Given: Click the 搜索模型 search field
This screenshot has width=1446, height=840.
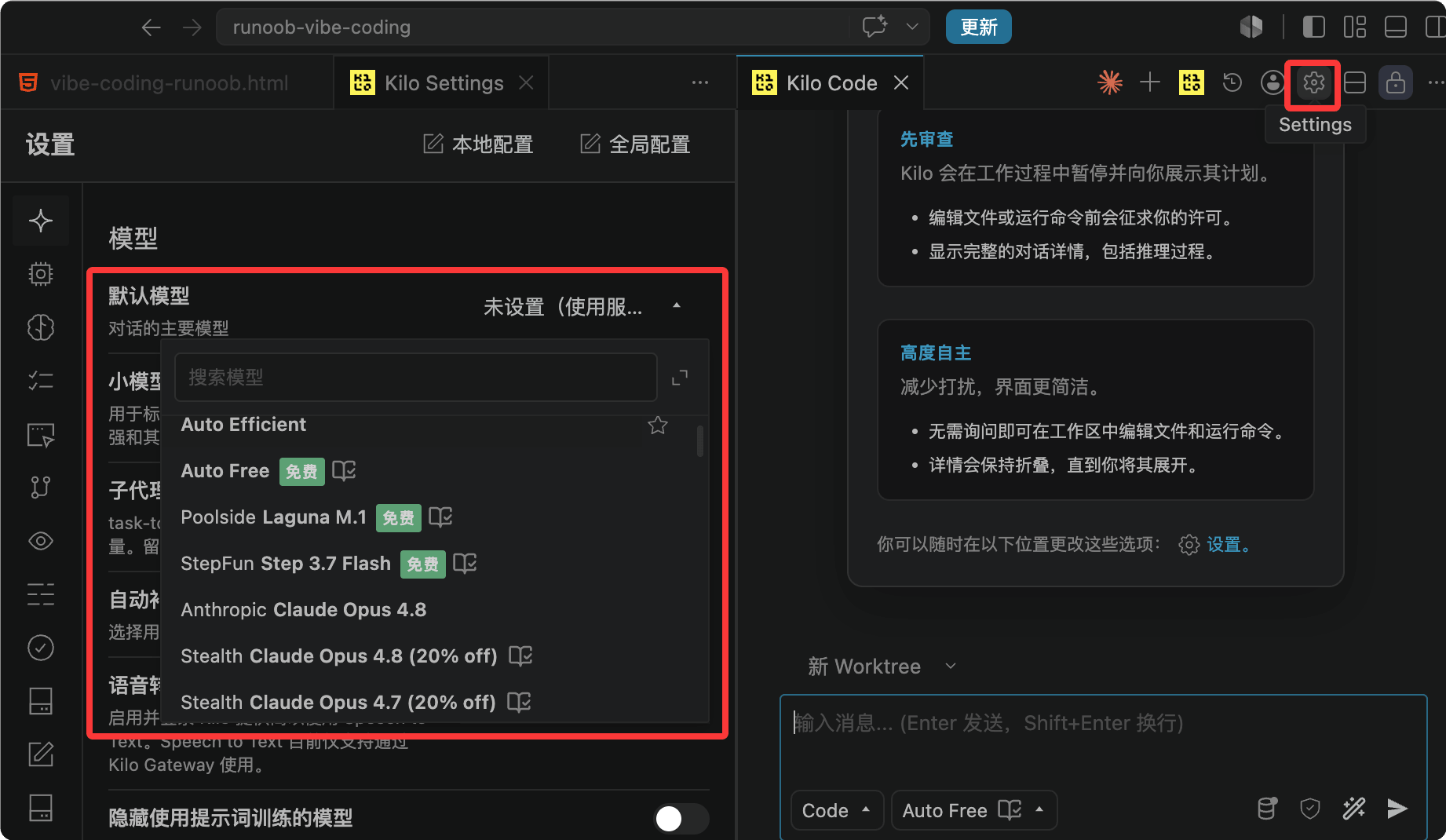Looking at the screenshot, I should (415, 378).
